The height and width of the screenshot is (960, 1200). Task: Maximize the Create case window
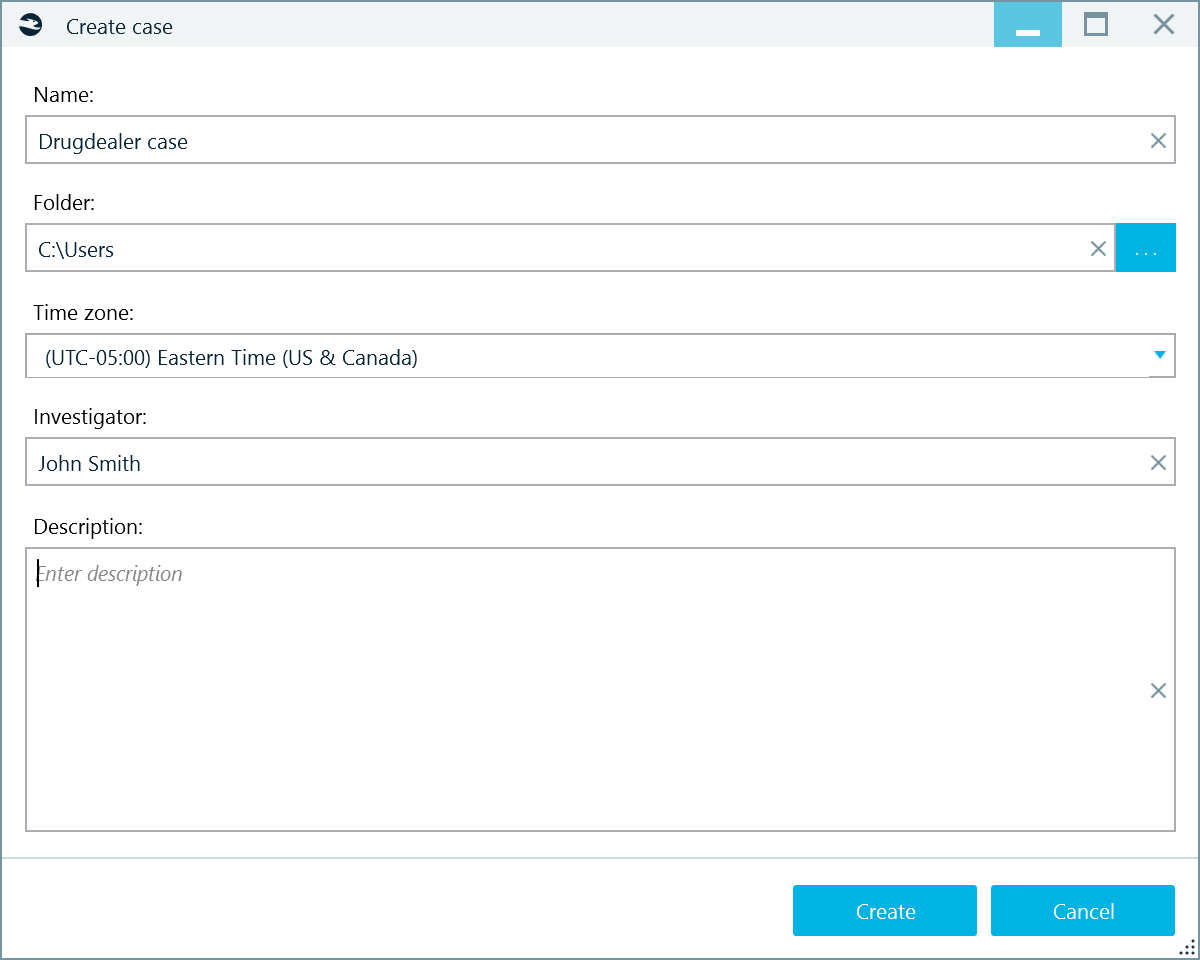click(x=1096, y=25)
